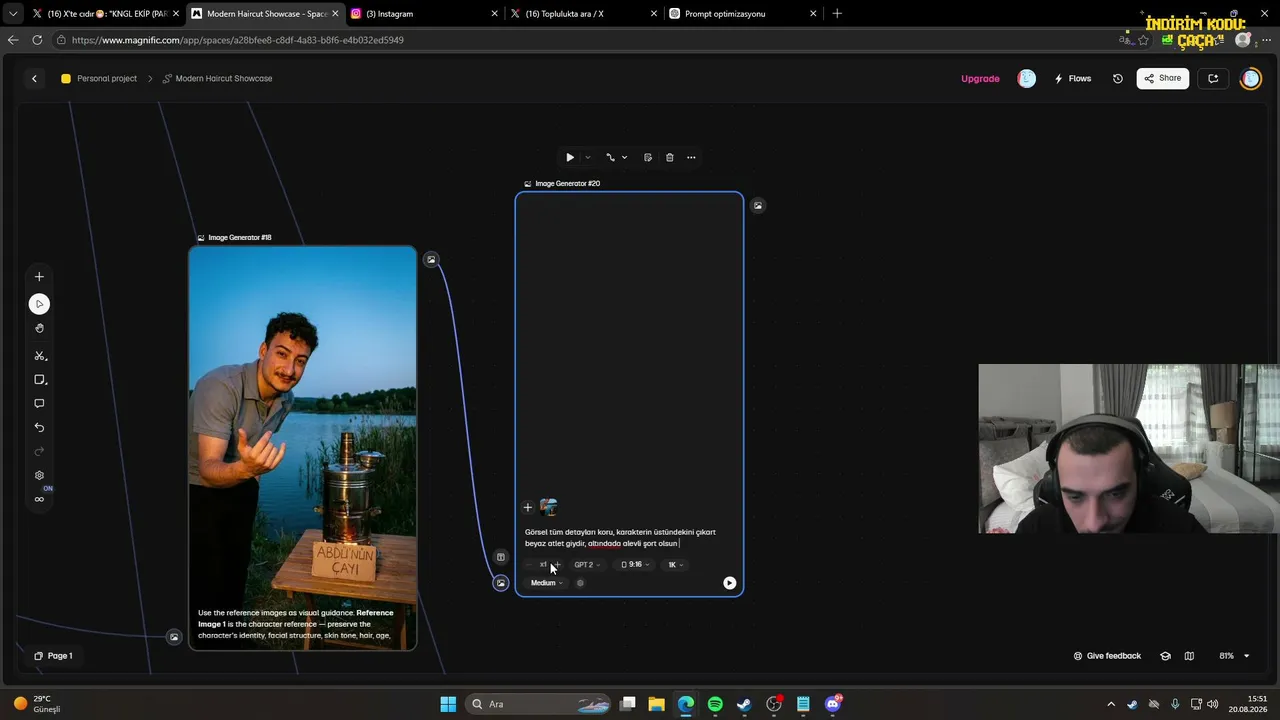The height and width of the screenshot is (720, 1280).
Task: Redo the last undone canvas action
Action: pos(39,452)
